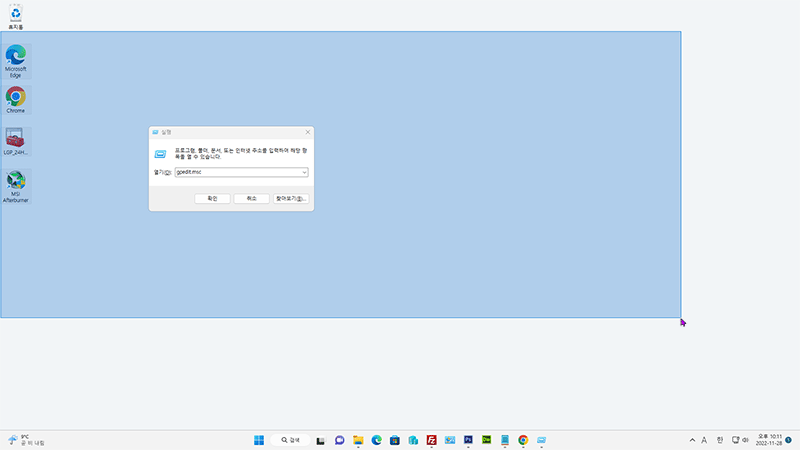The image size is (800, 450).
Task: Click the IME 'A' input mode indicator
Action: 704,440
